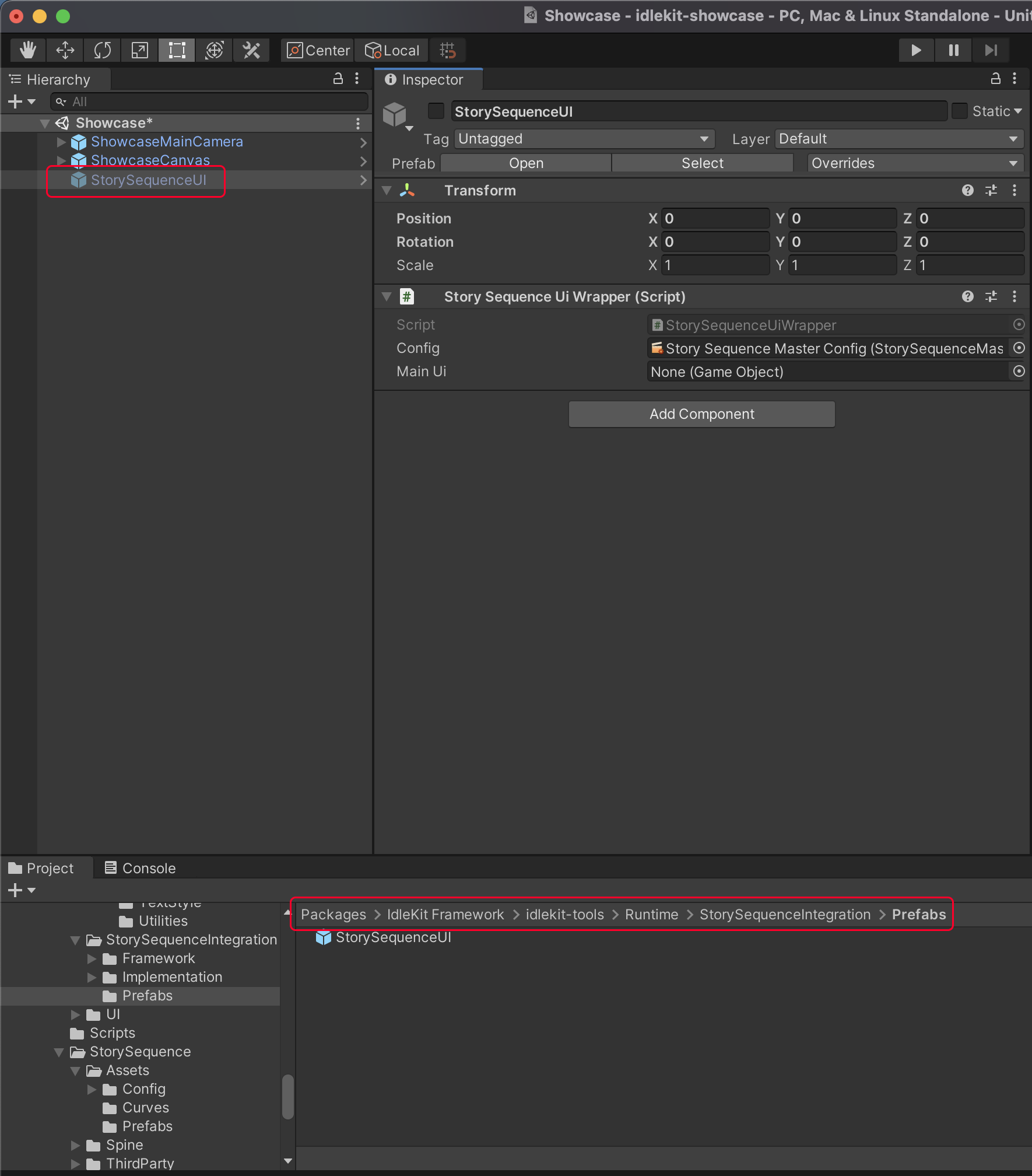This screenshot has height=1176, width=1032.
Task: Open prefab view arrow for ShowcaseCanvas
Action: point(363,161)
